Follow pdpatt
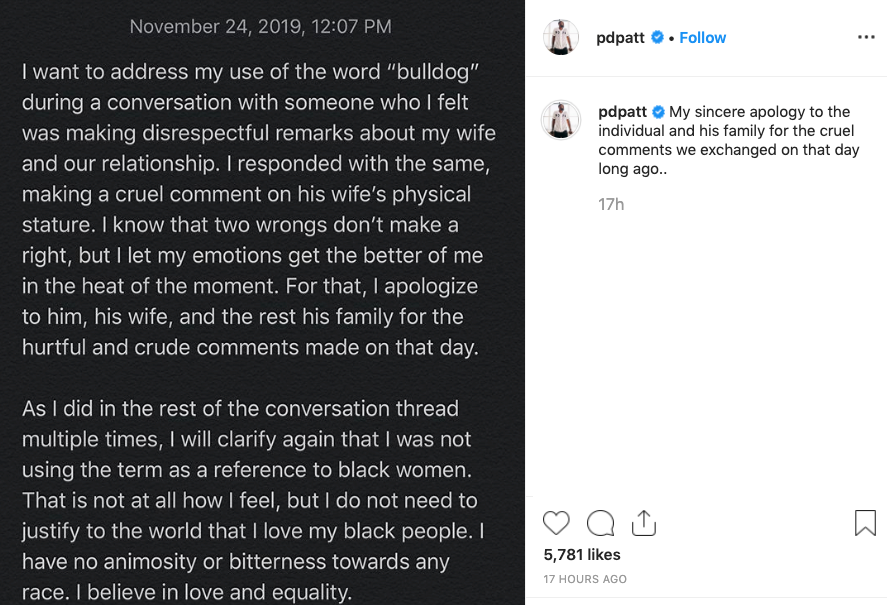Screen dimensions: 887x605 coord(703,38)
